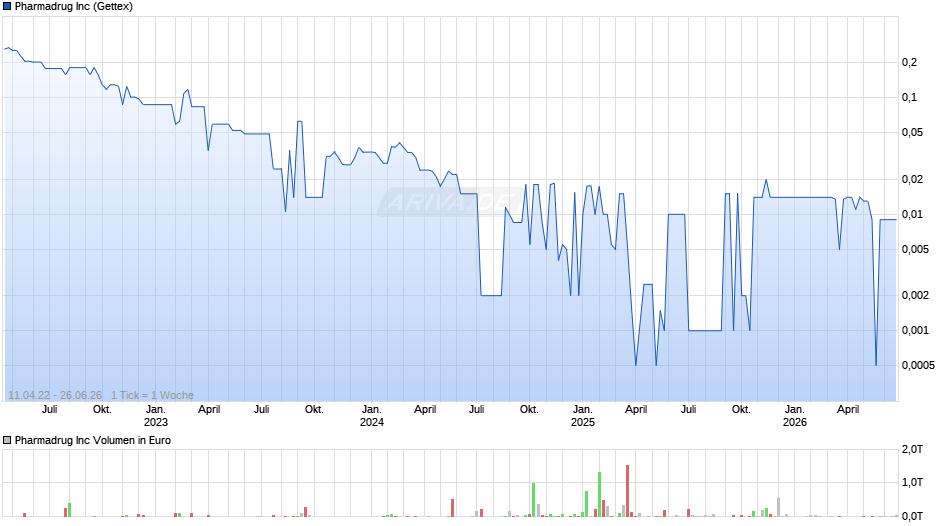Click the volume axis label '2,0T'
Viewport: 940px width, 526px height.
(912, 449)
